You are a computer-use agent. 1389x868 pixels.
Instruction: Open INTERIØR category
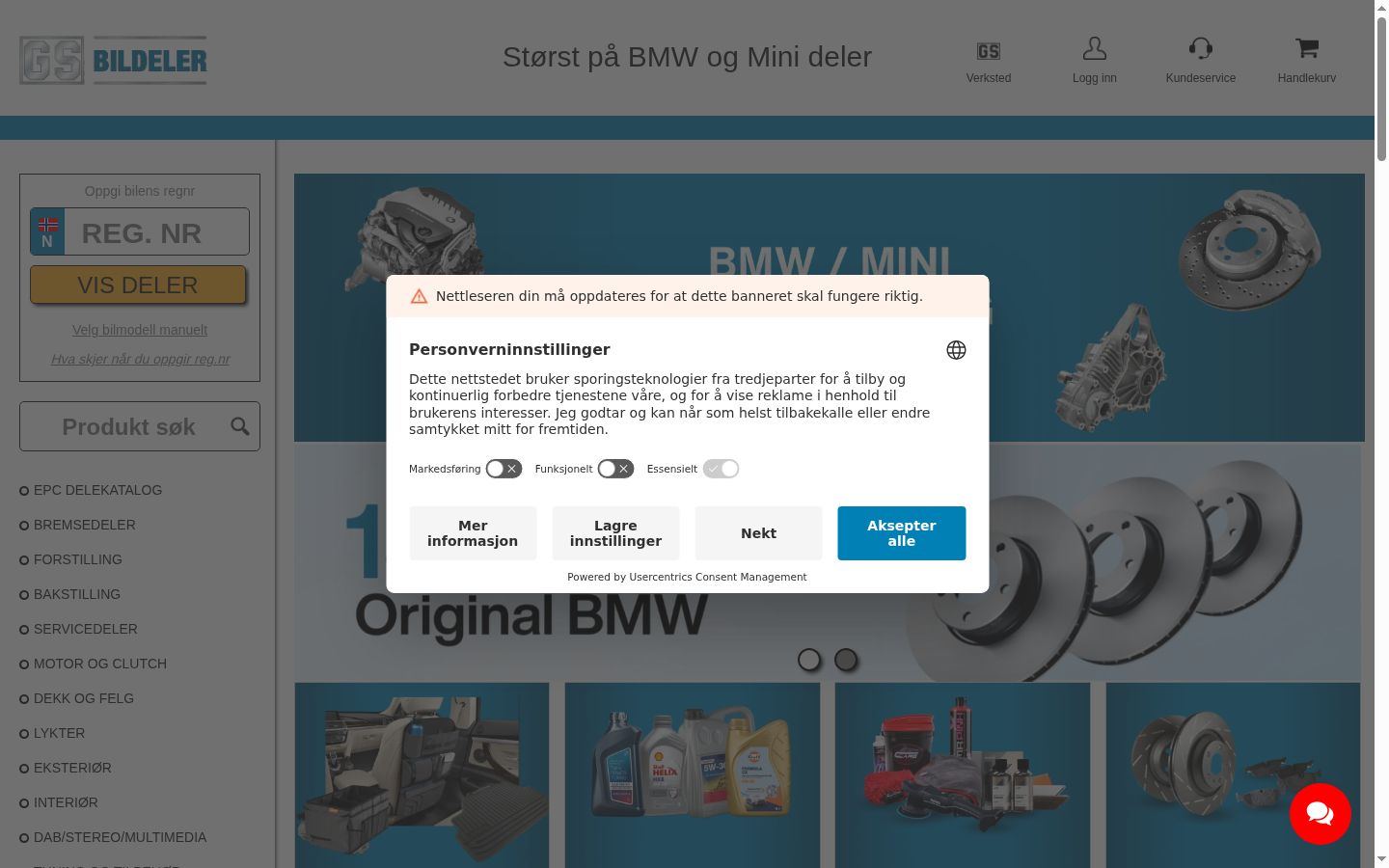(66, 802)
